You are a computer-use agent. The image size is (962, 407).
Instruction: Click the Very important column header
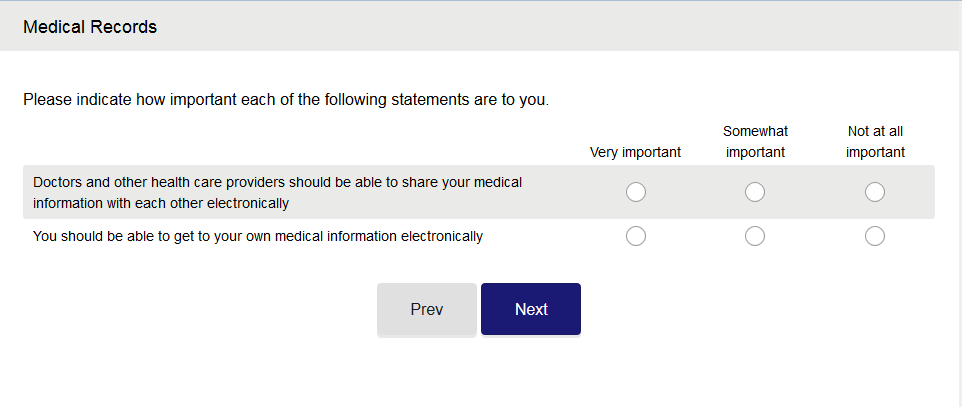635,152
